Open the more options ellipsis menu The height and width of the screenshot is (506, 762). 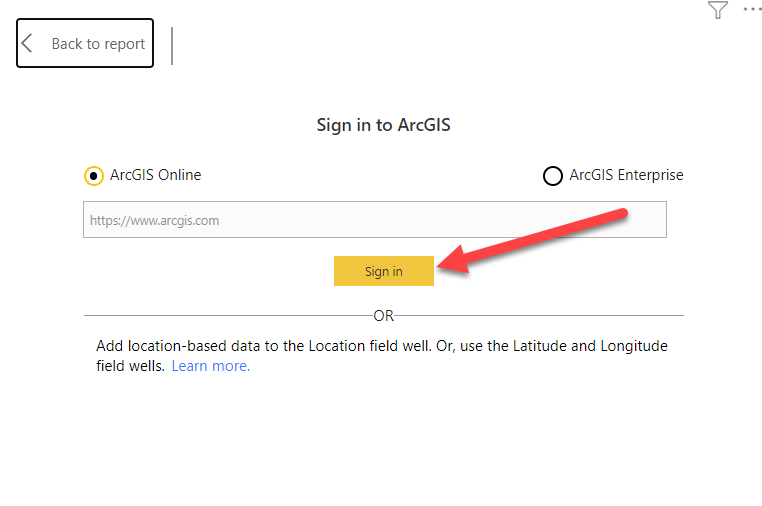(752, 9)
